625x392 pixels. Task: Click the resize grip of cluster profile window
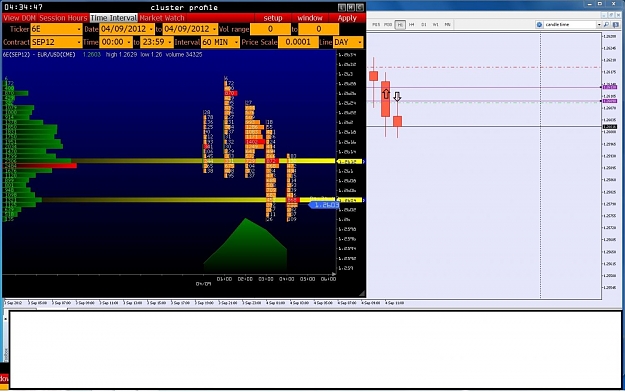tap(362, 294)
